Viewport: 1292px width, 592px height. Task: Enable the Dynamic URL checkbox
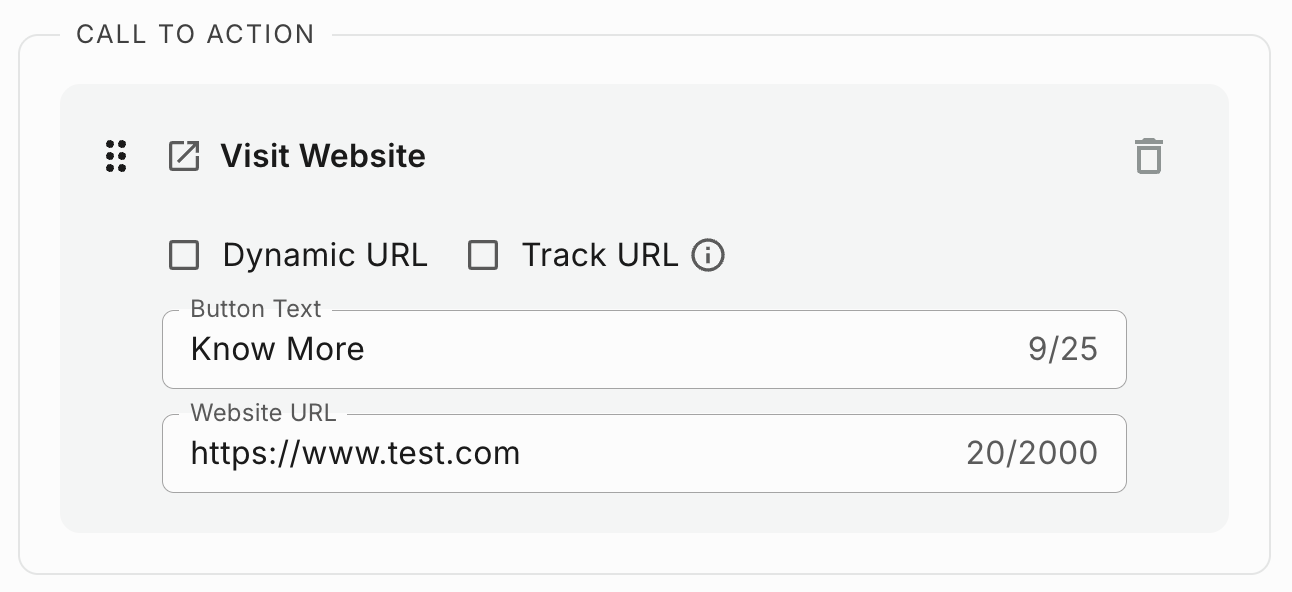click(x=184, y=256)
